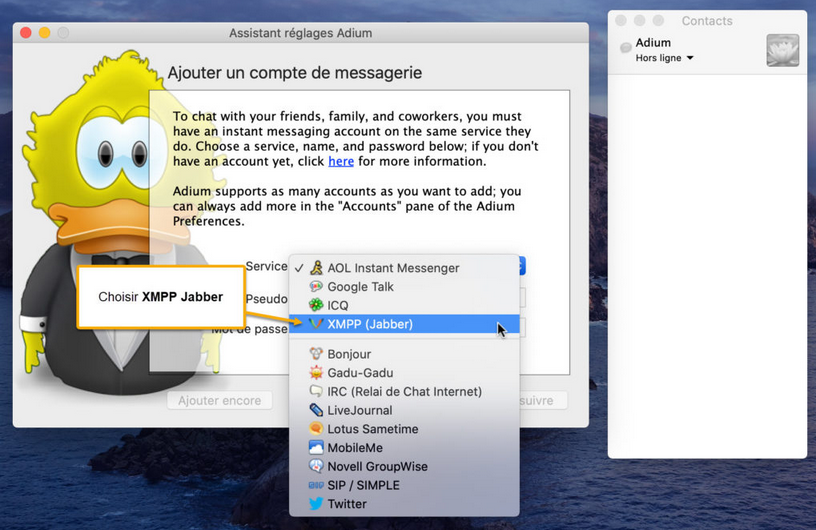This screenshot has height=530, width=816.
Task: Click the LiveJournal pencil icon
Action: 316,410
